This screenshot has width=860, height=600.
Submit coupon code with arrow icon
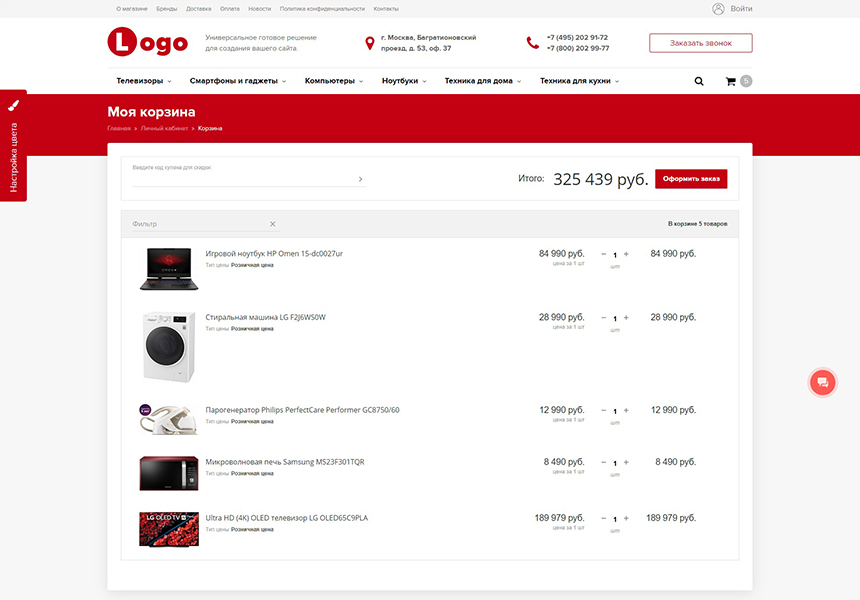pyautogui.click(x=360, y=179)
